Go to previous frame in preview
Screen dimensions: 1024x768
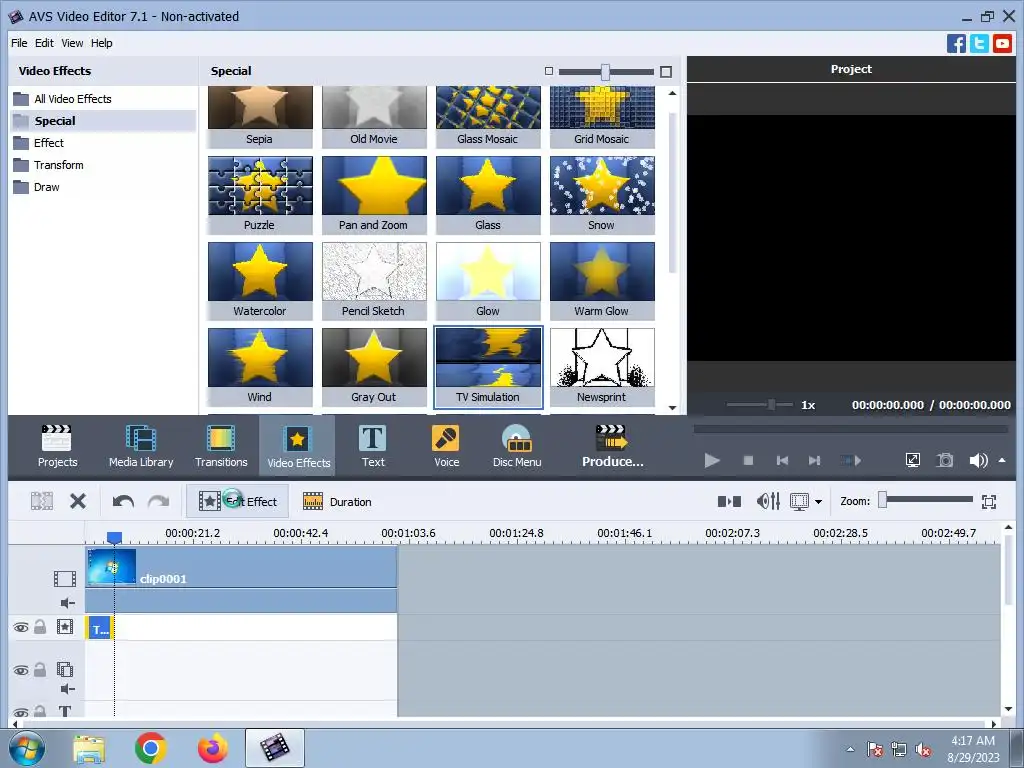[x=782, y=460]
